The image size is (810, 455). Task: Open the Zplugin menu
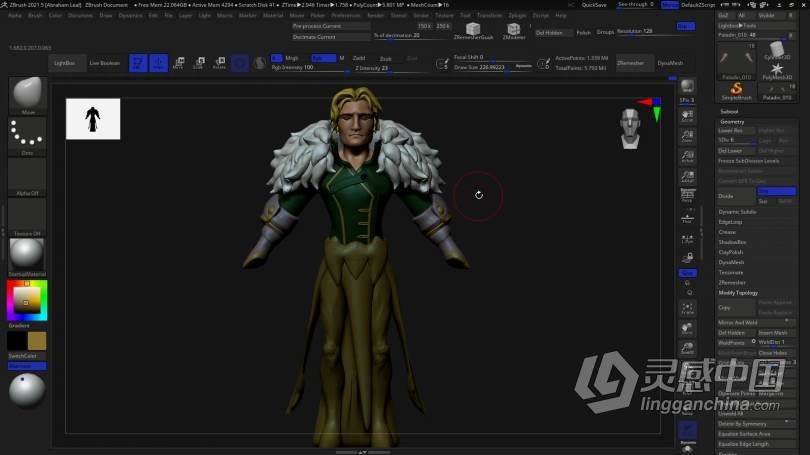[x=518, y=15]
